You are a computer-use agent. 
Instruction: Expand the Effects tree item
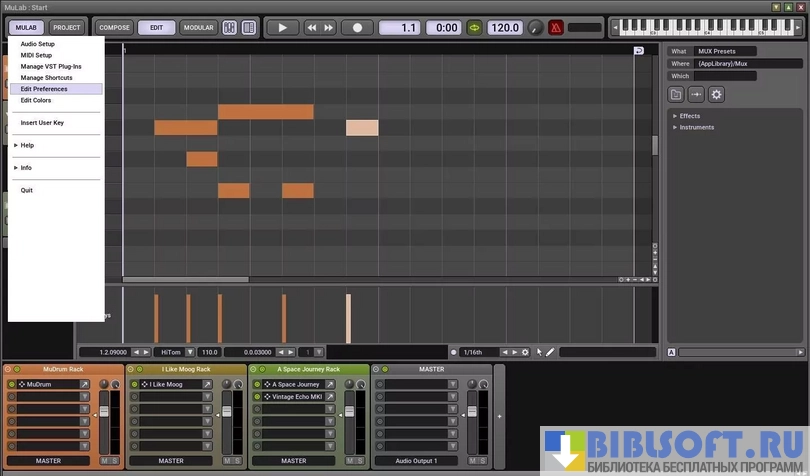(x=675, y=116)
